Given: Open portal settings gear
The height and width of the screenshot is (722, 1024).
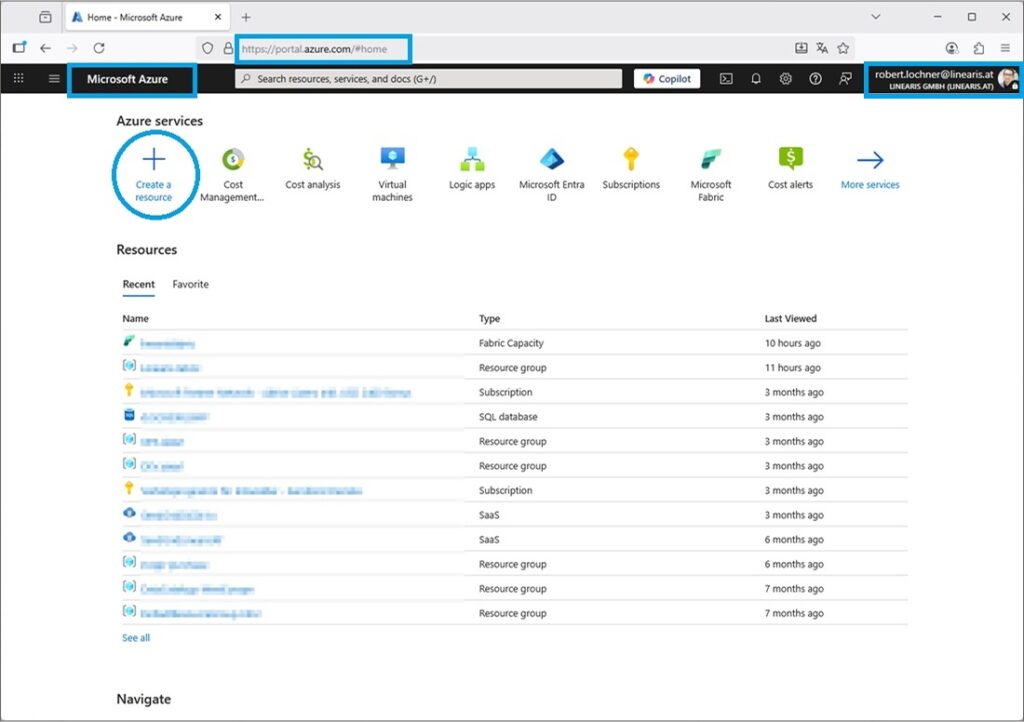Looking at the screenshot, I should click(786, 78).
